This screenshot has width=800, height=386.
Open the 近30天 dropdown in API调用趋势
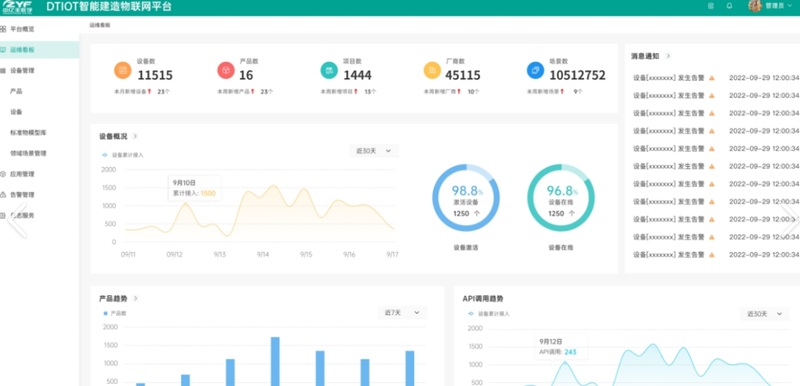click(x=764, y=314)
